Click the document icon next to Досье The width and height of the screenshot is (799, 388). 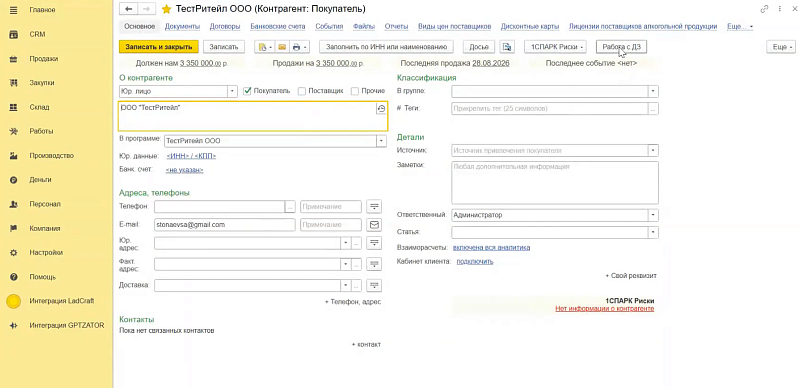pyautogui.click(x=507, y=47)
